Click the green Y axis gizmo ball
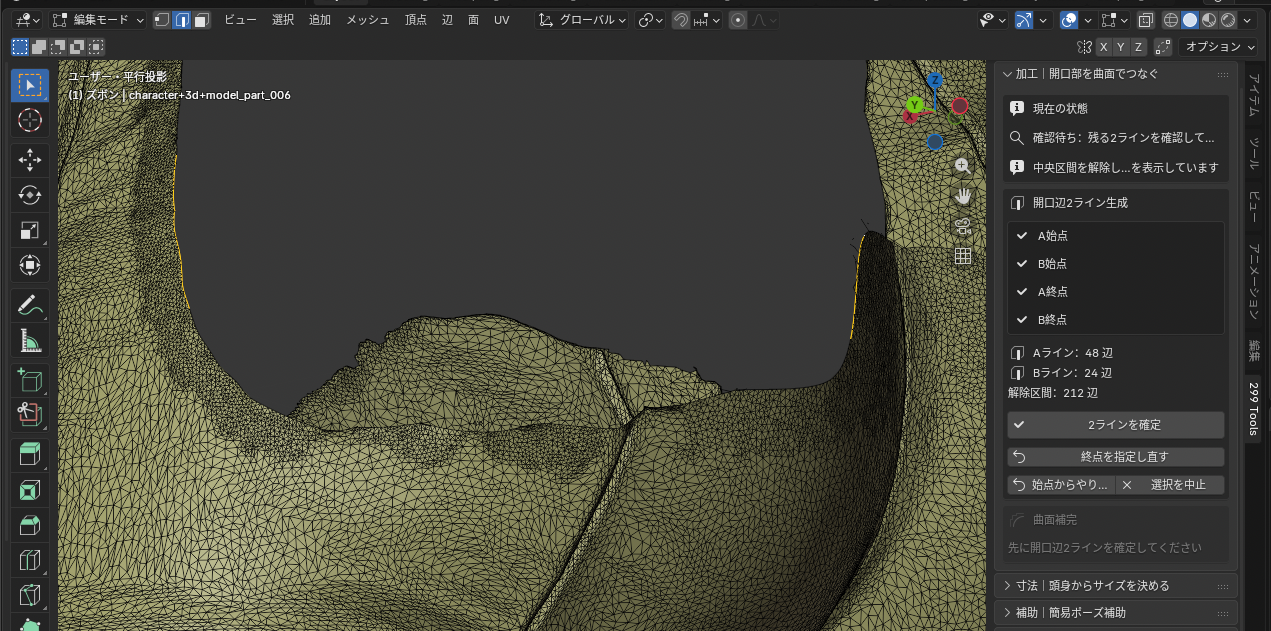Viewport: 1271px width, 631px height. (x=915, y=104)
